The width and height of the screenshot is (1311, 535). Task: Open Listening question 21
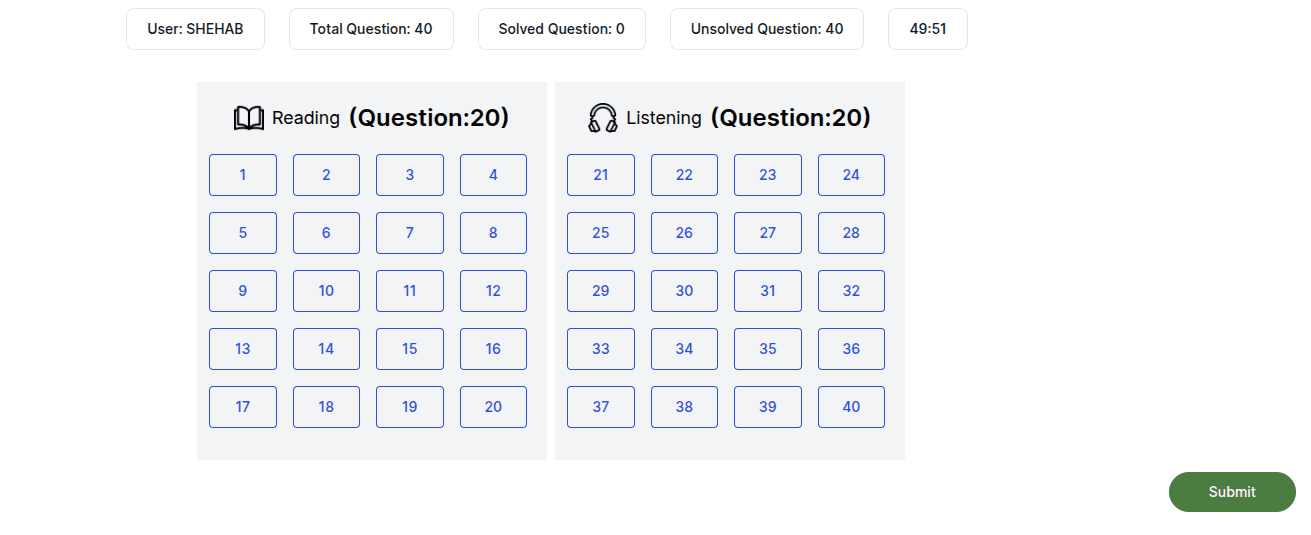(601, 175)
